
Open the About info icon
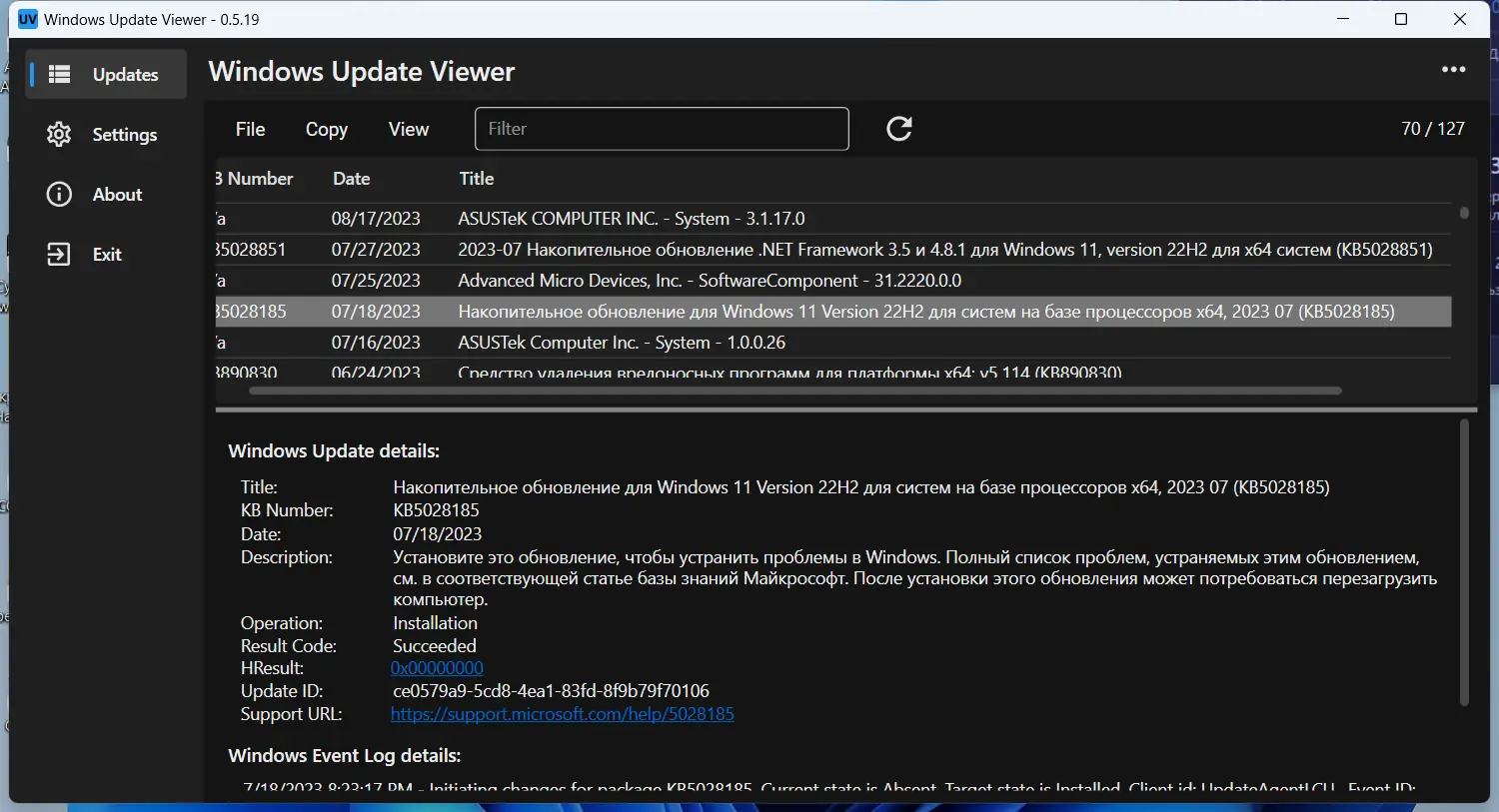(x=60, y=195)
